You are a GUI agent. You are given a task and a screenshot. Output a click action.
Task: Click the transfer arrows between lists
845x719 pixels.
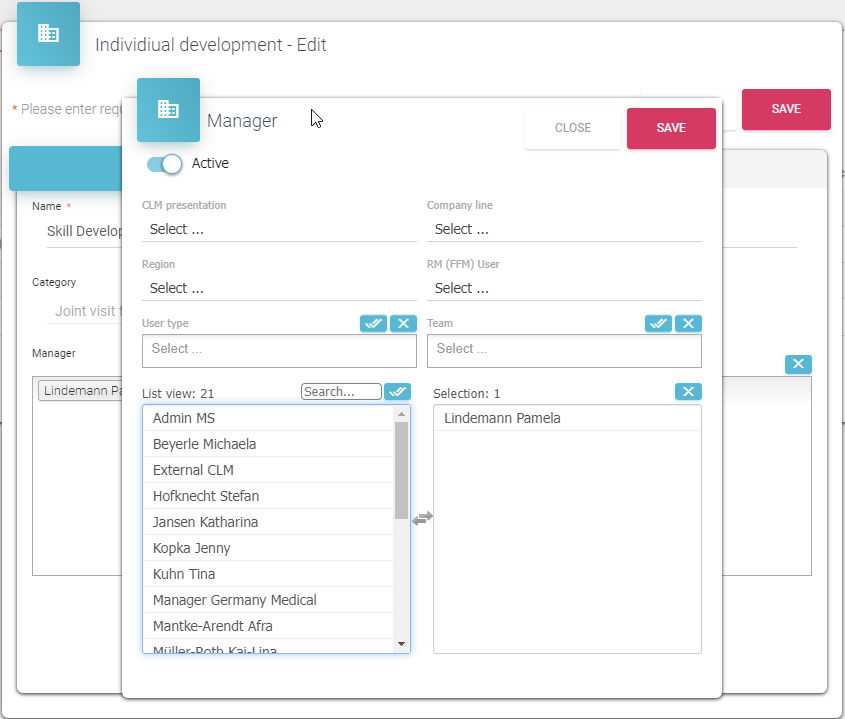pyautogui.click(x=422, y=518)
